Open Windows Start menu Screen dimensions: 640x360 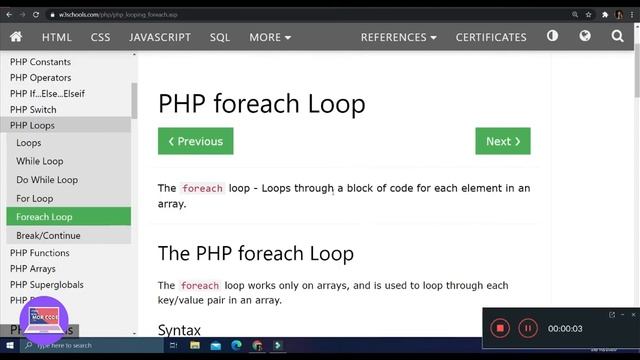pyautogui.click(x=10, y=345)
